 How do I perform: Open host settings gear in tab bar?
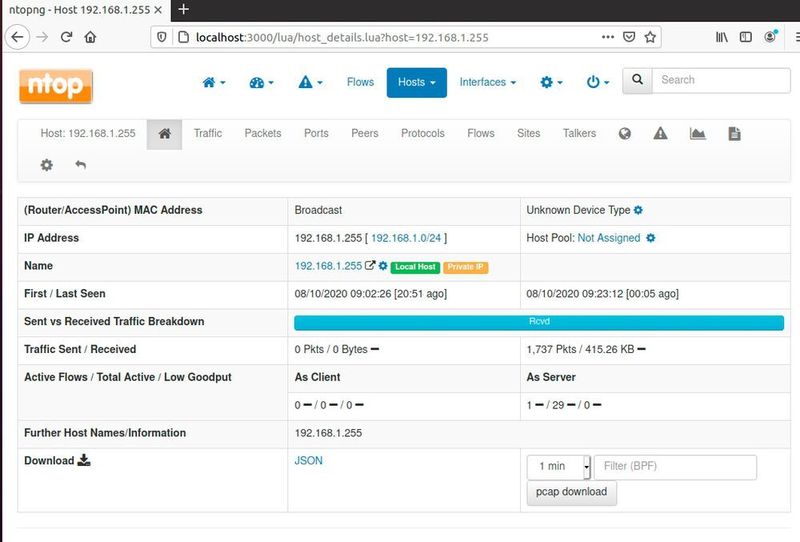(x=46, y=165)
